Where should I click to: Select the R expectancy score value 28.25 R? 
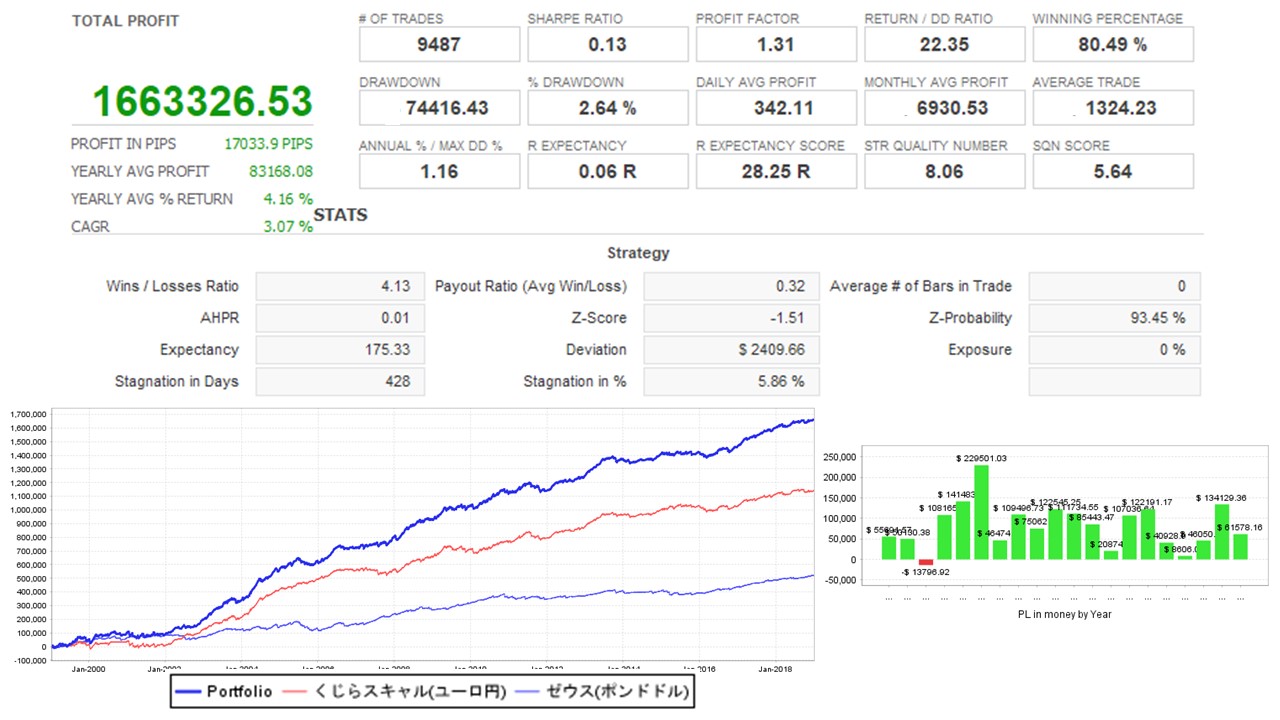point(776,171)
